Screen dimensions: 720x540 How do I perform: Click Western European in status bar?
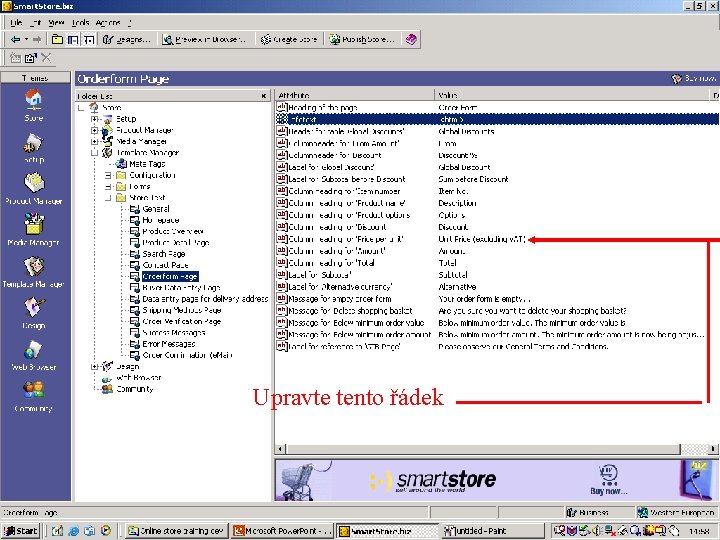pyautogui.click(x=677, y=512)
